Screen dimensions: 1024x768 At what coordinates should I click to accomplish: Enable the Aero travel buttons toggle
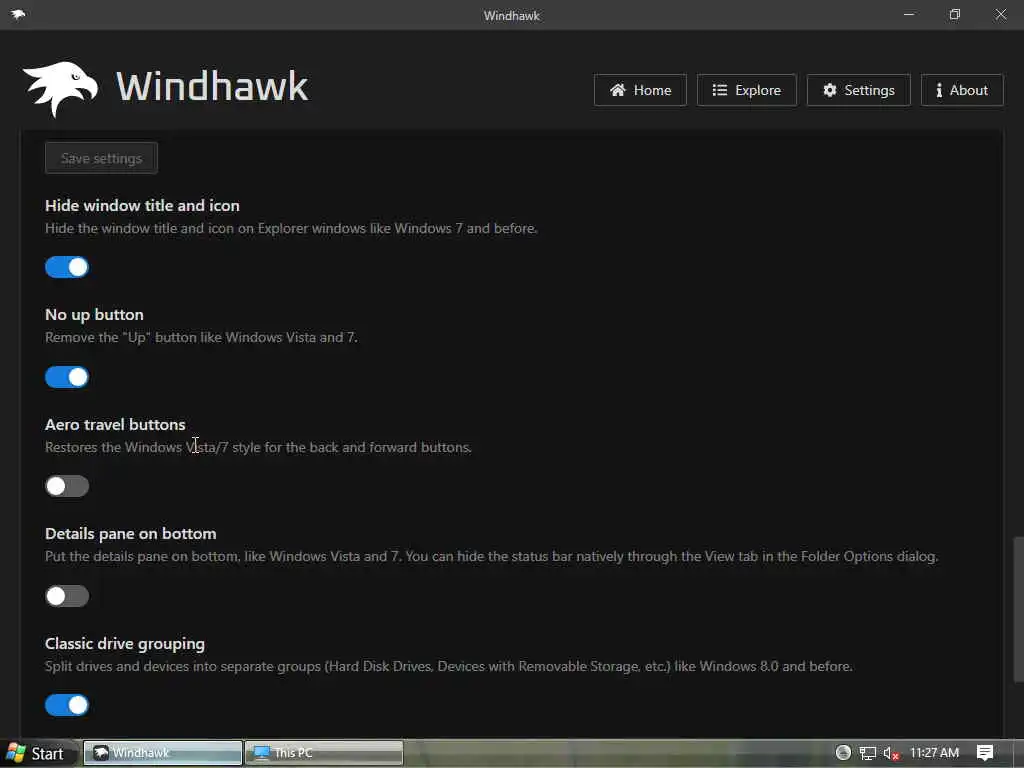[x=67, y=486]
